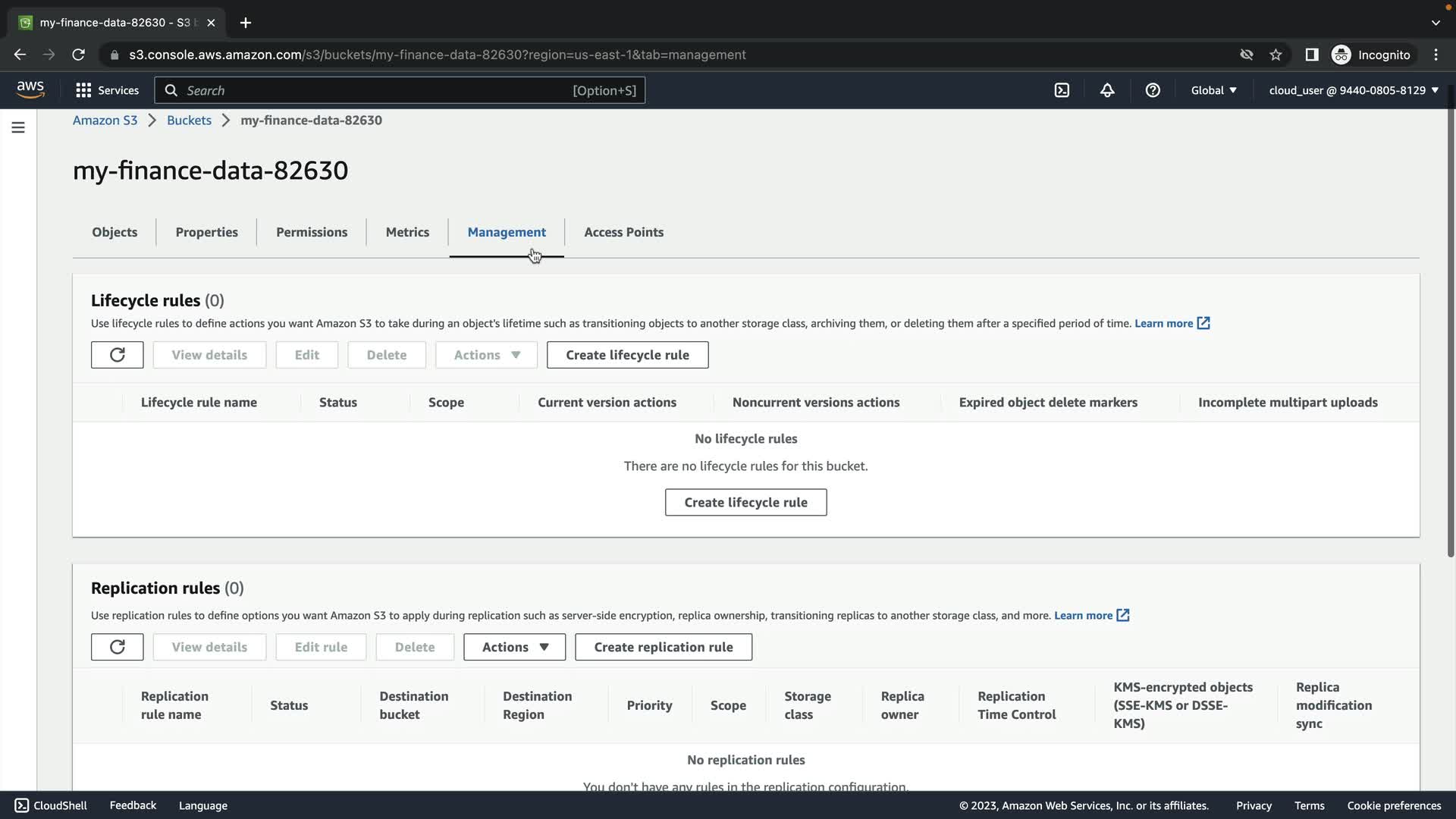Open Buckets breadcrumb link

pos(189,120)
